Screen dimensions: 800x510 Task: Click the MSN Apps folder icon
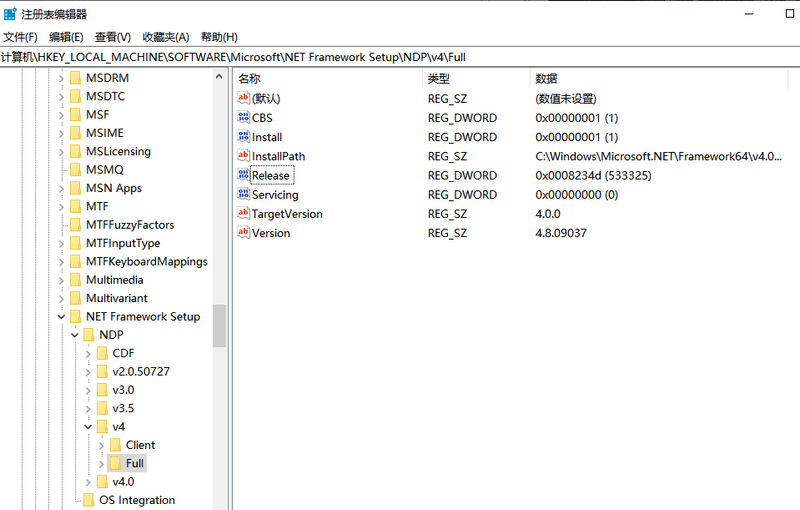click(x=75, y=188)
